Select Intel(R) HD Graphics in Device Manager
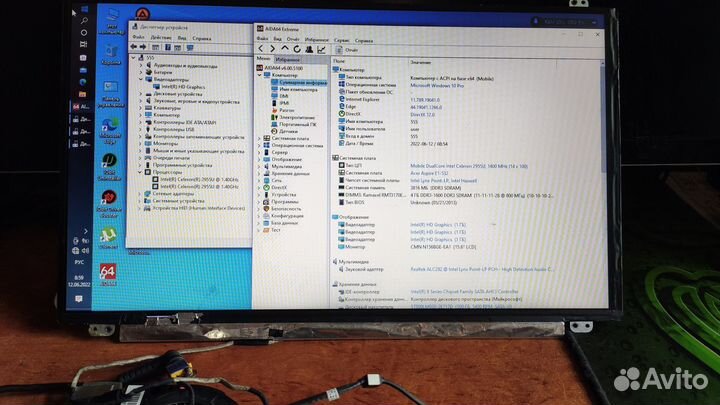The image size is (720, 405). 179,87
